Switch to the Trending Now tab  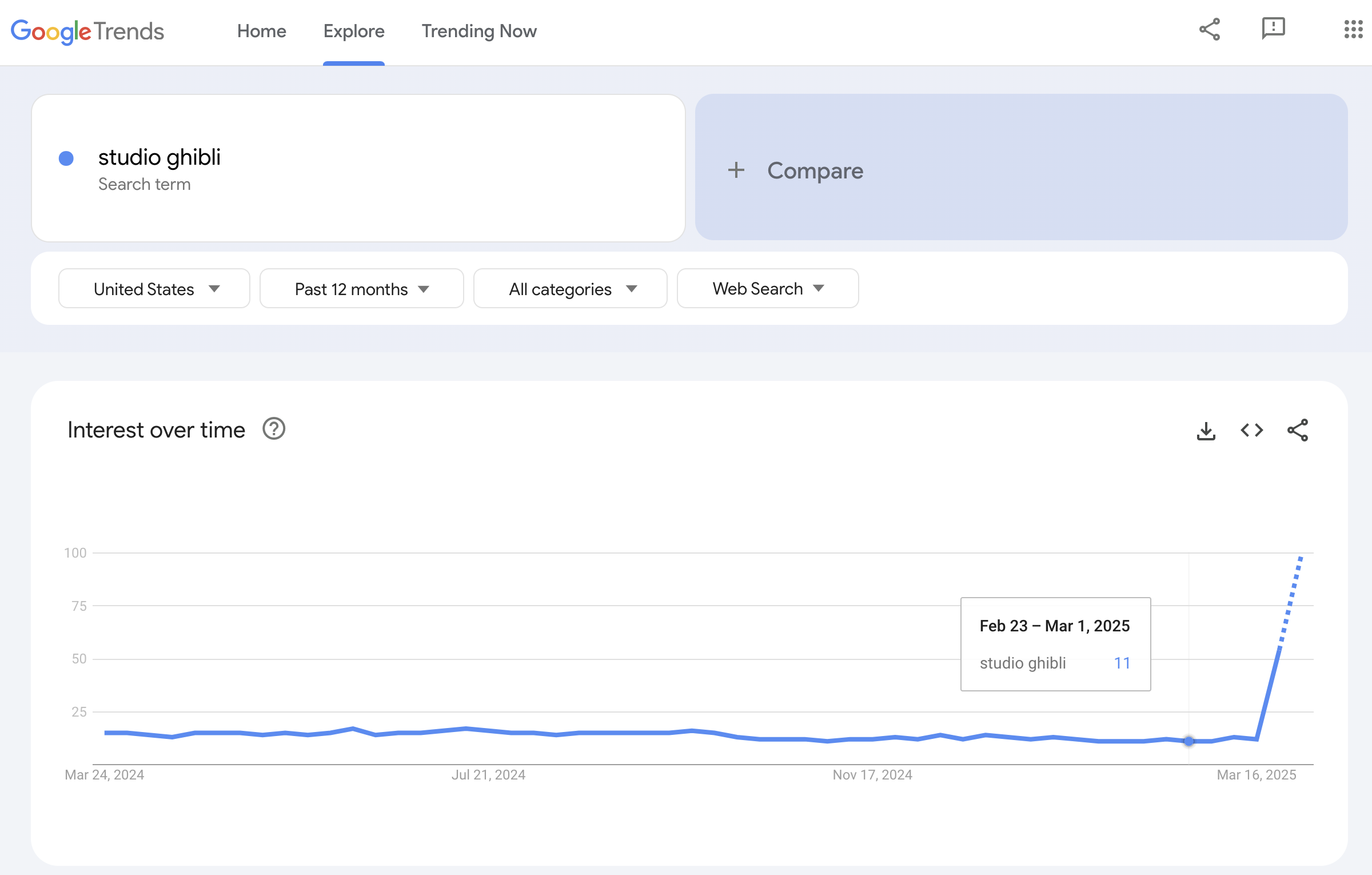click(x=479, y=31)
